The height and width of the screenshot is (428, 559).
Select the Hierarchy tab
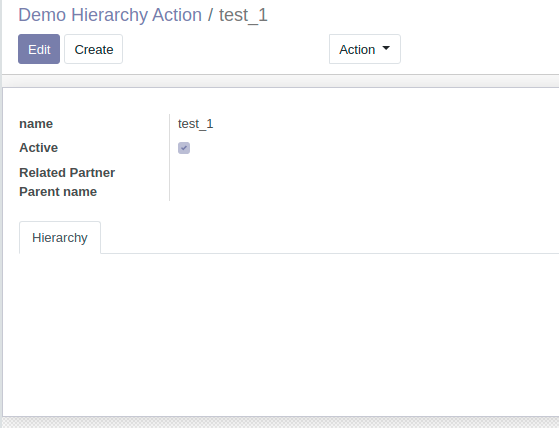coord(60,238)
